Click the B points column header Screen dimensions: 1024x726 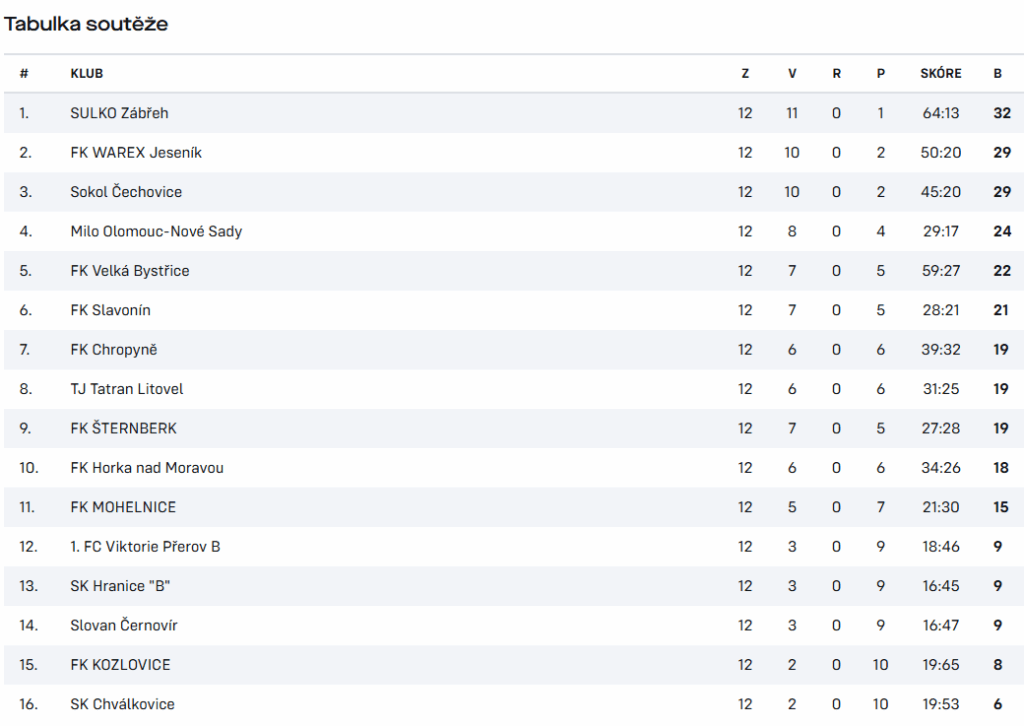pyautogui.click(x=997, y=73)
